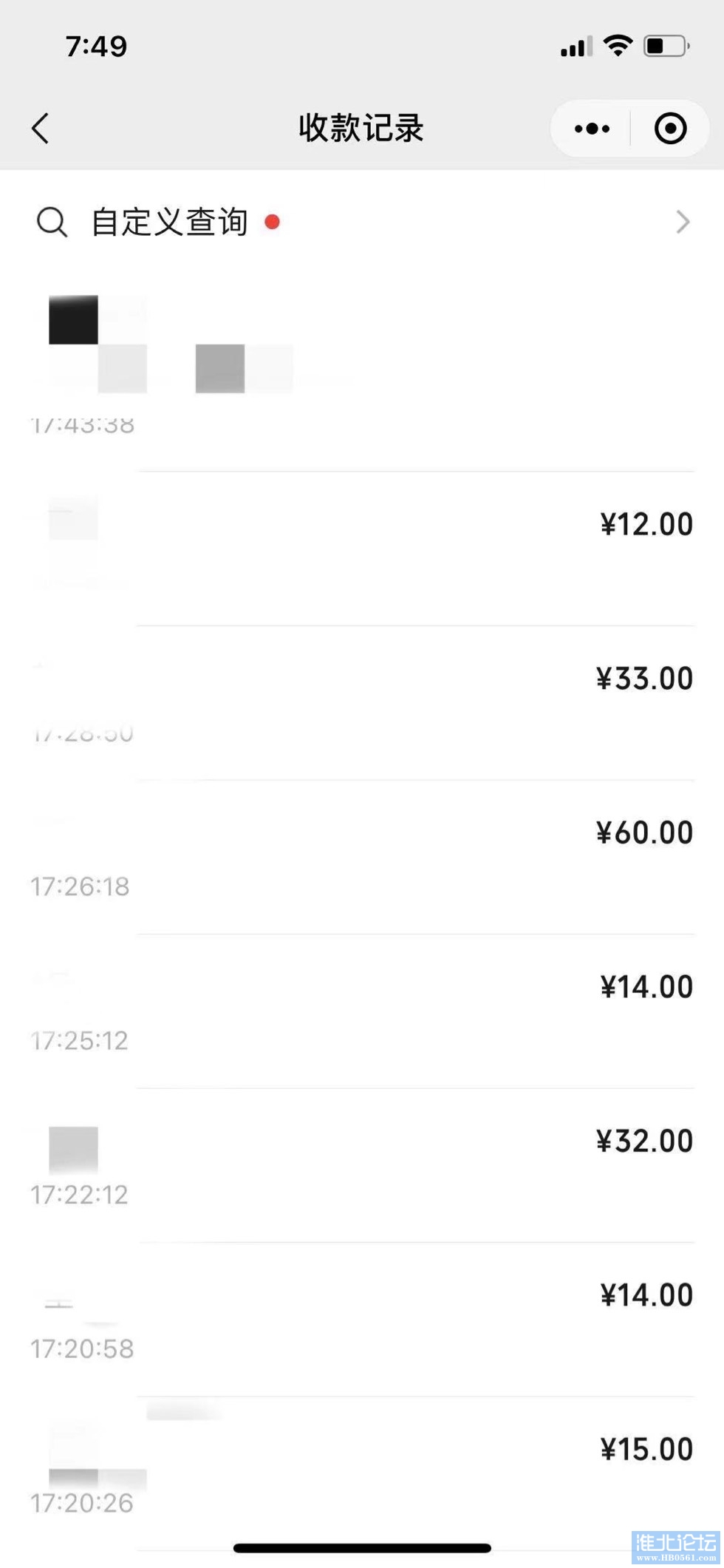Tap the mini-program close target icon
The height and width of the screenshot is (1568, 724).
pos(670,129)
